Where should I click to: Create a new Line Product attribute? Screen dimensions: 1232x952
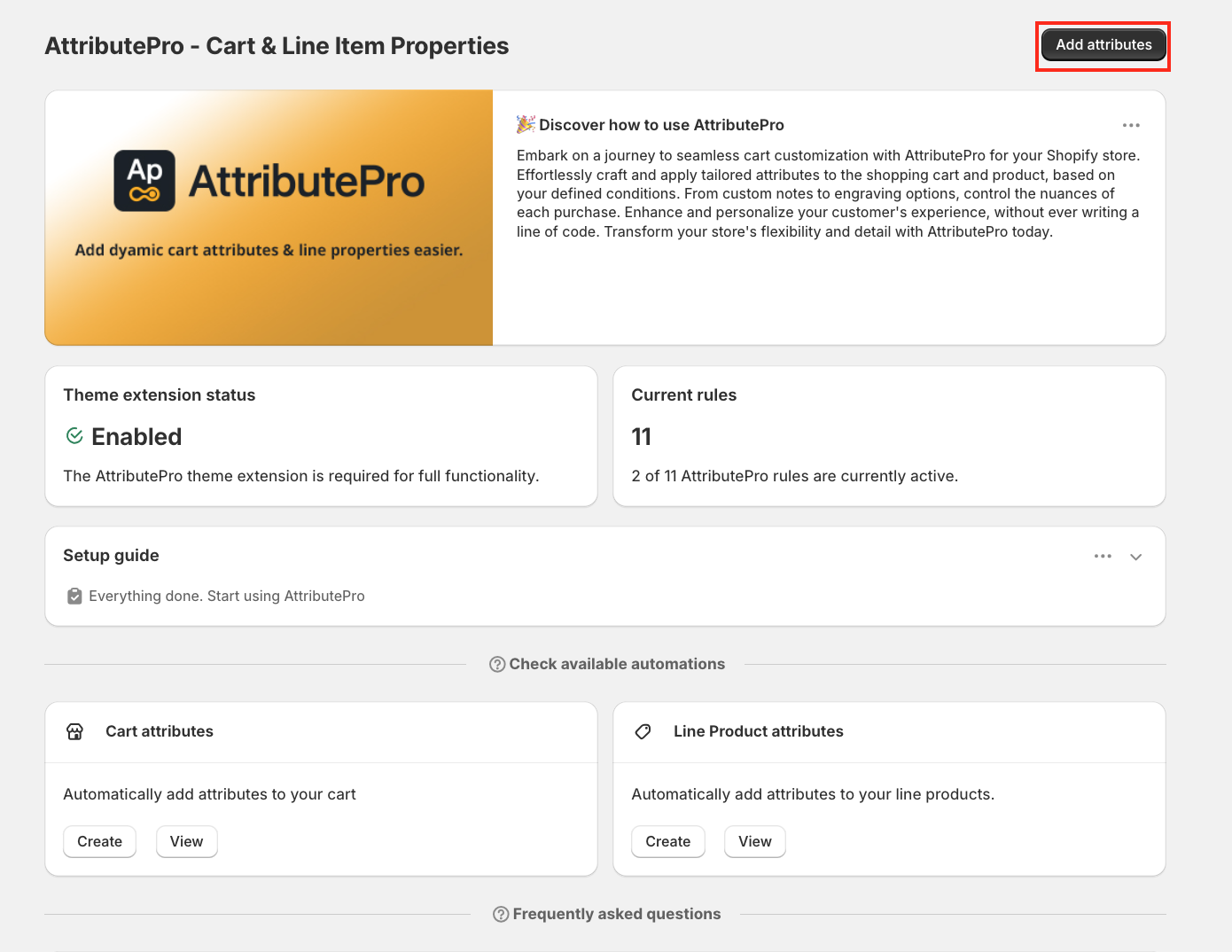pos(667,841)
